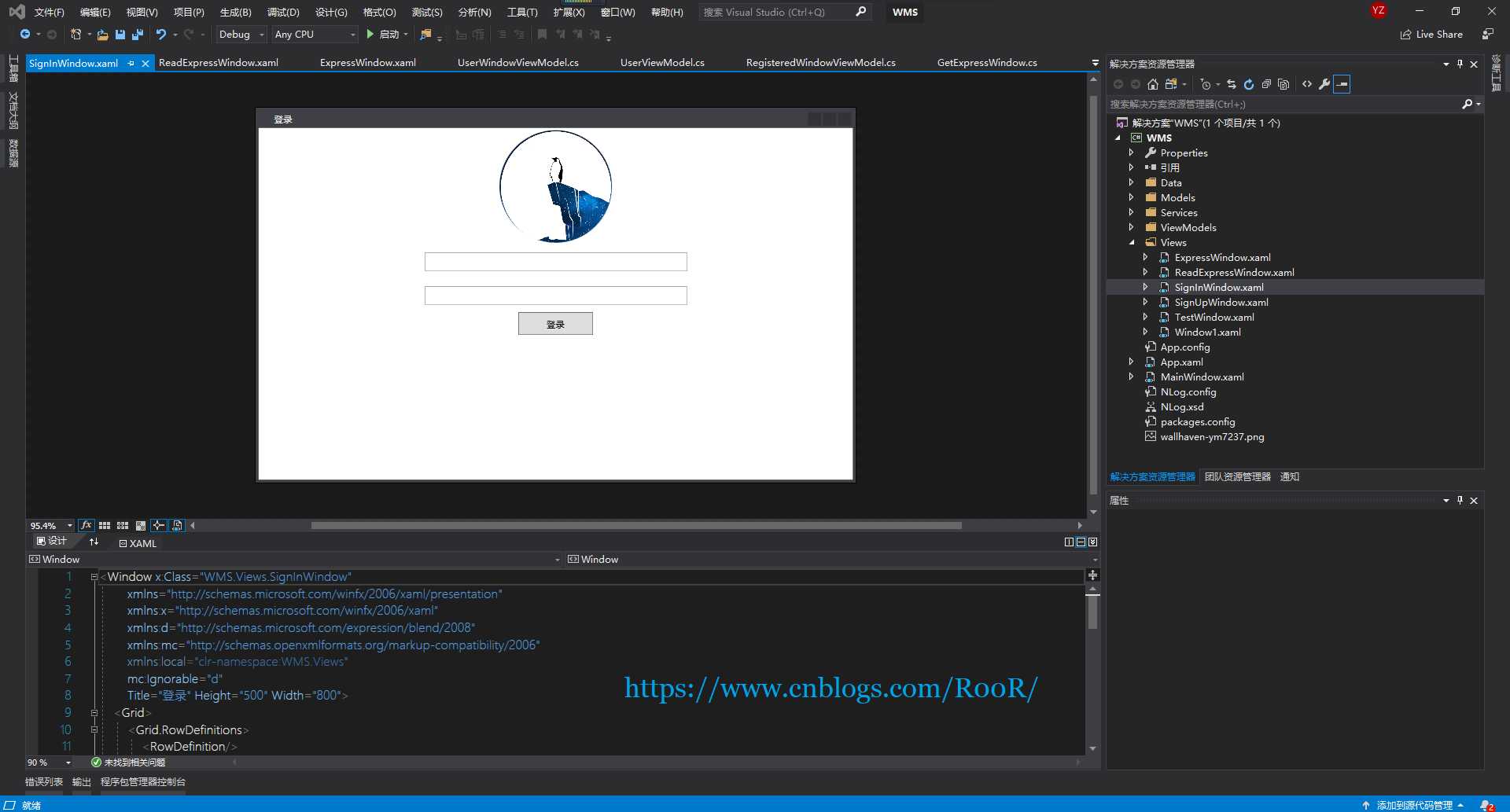1510x812 pixels.
Task: Click the Find in Files toolbar icon
Action: (425, 35)
